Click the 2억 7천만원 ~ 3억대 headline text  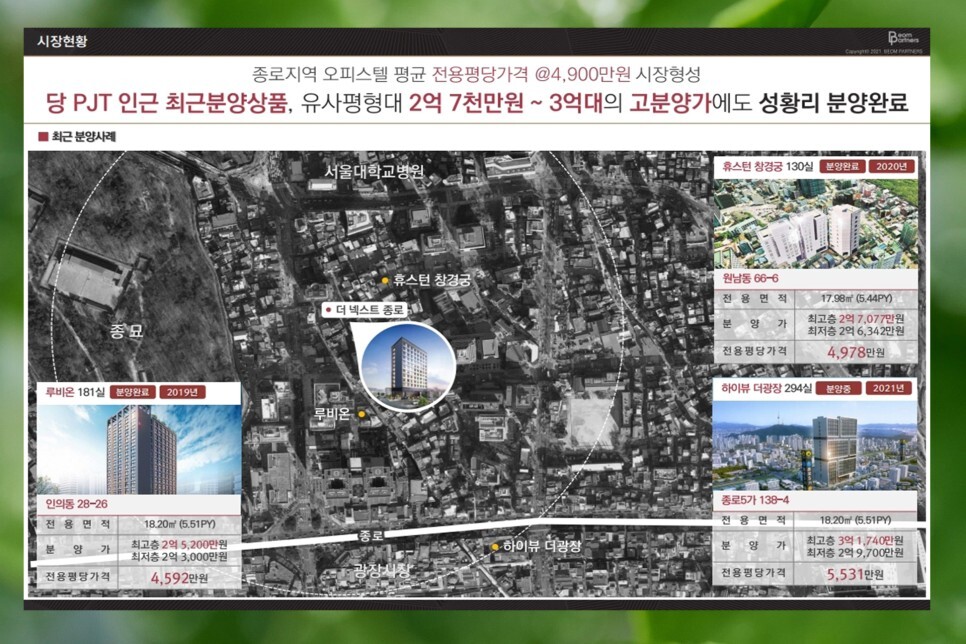[506, 102]
